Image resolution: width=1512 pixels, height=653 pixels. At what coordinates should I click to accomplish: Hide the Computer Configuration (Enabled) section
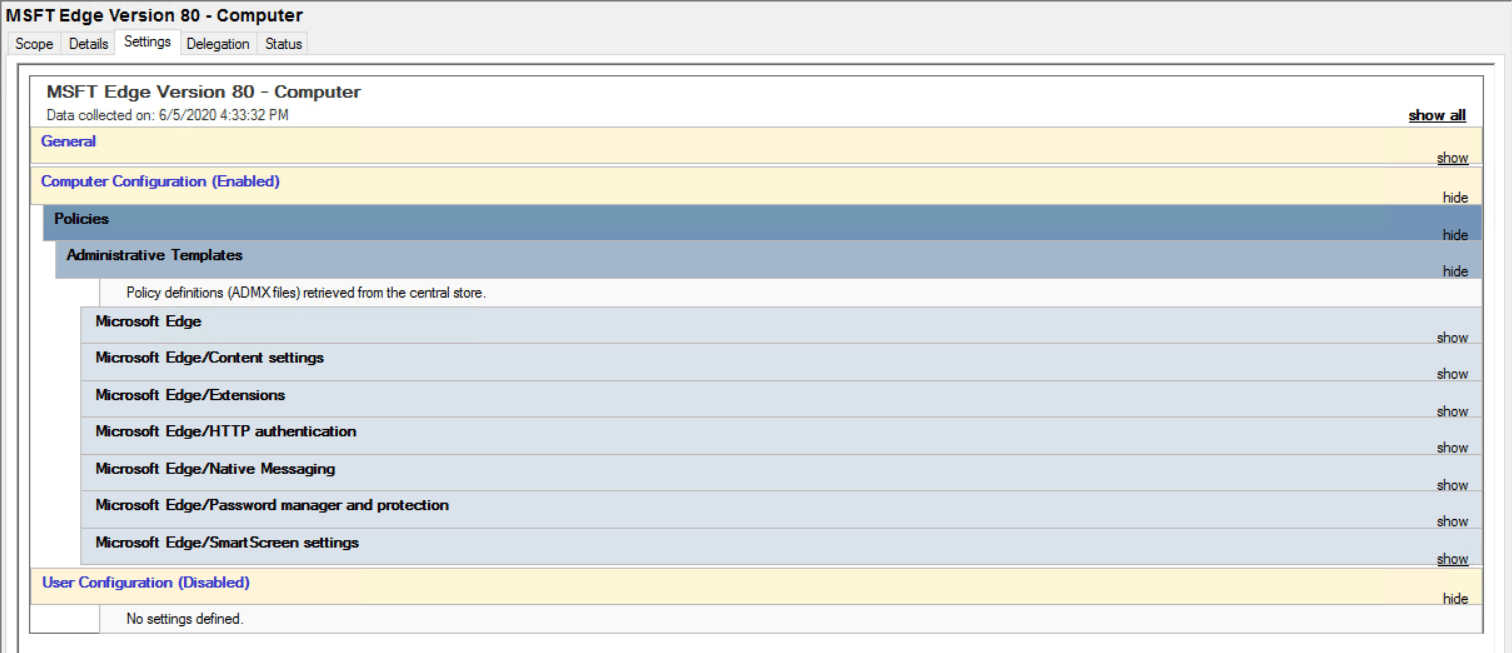(1455, 197)
